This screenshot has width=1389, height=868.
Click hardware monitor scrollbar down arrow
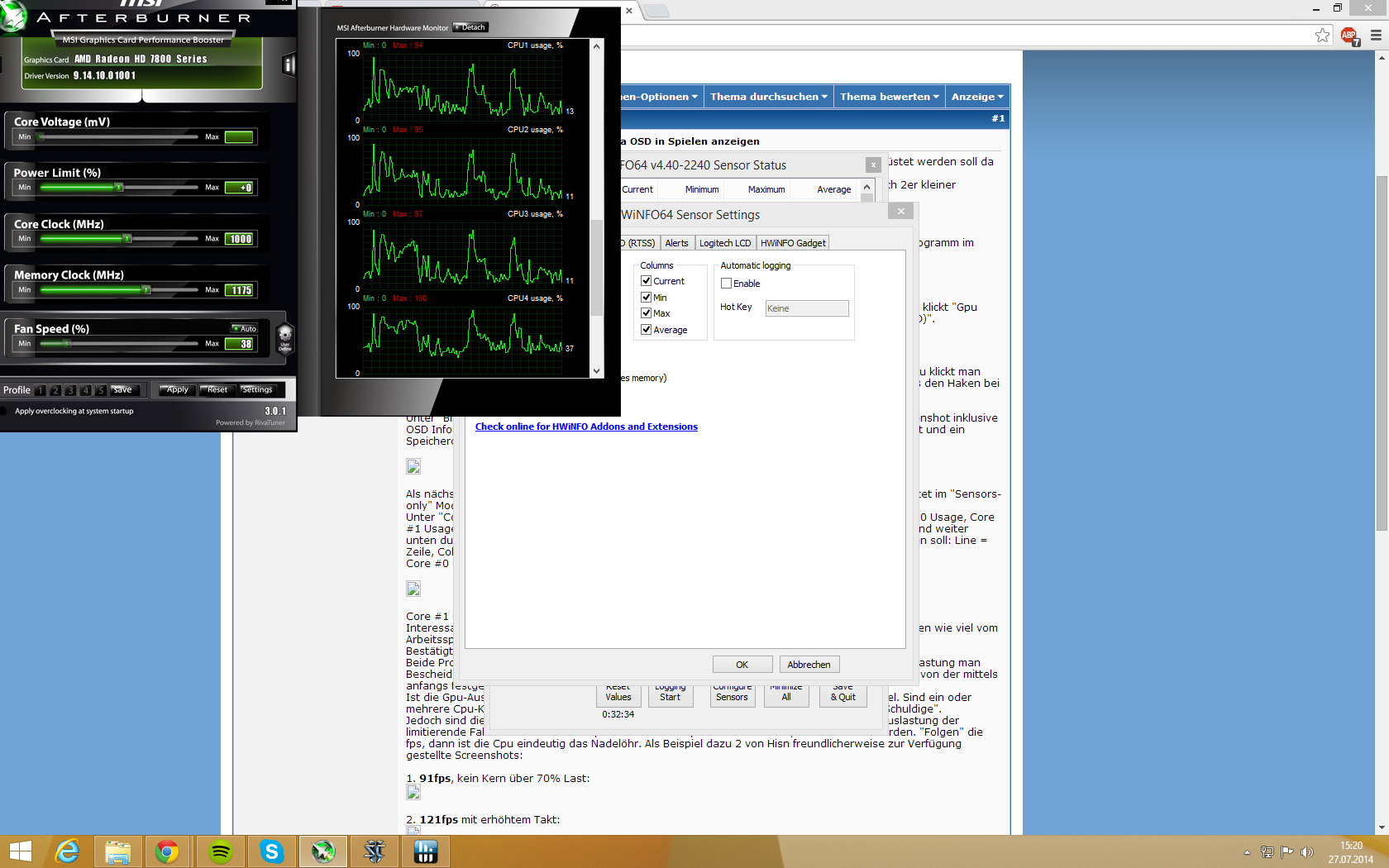pyautogui.click(x=597, y=371)
